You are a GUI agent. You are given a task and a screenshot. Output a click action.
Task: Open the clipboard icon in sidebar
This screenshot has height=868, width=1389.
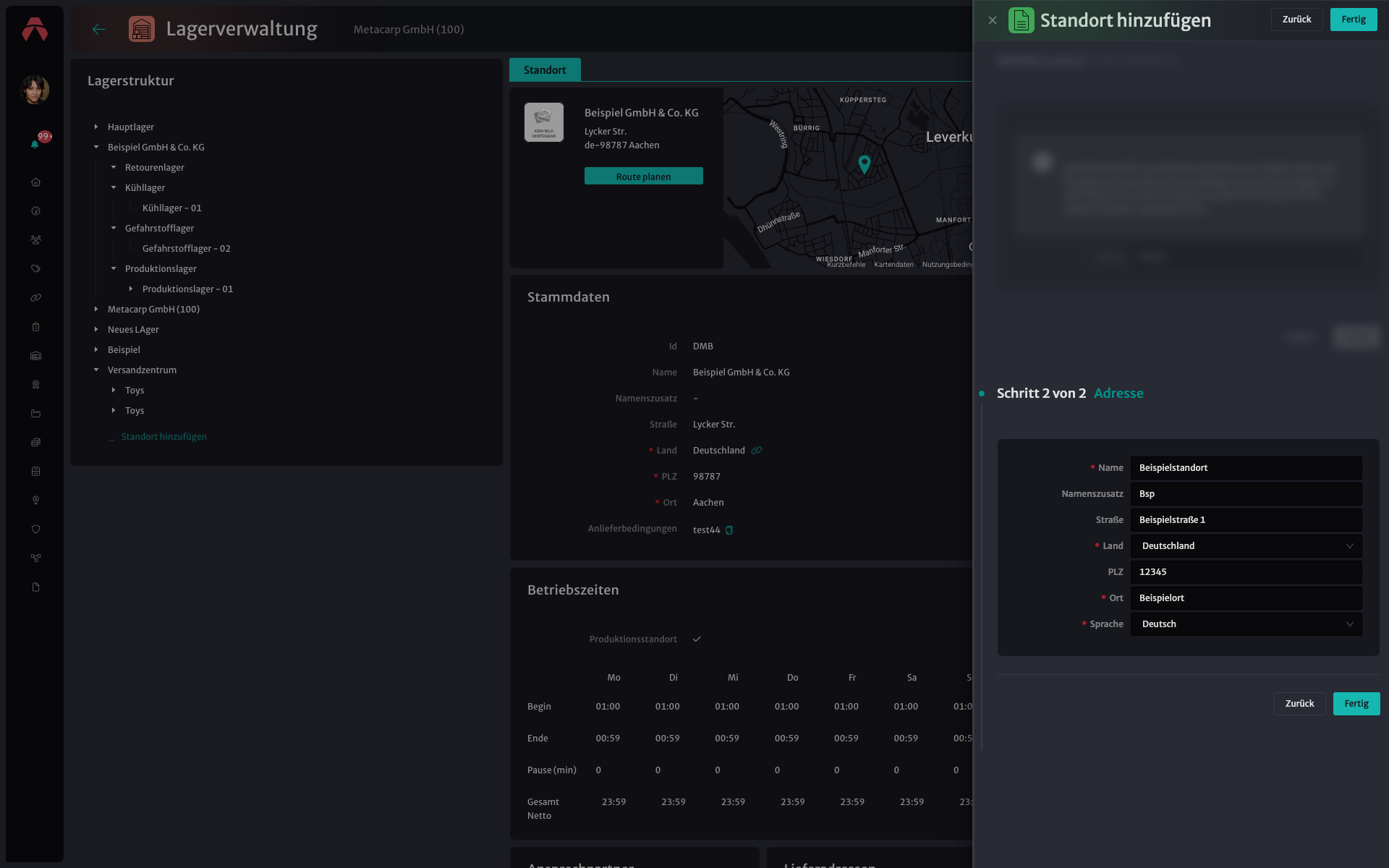coord(35,327)
